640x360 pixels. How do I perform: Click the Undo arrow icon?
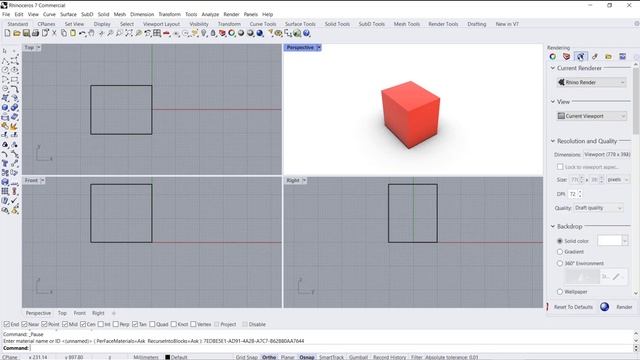82,33
